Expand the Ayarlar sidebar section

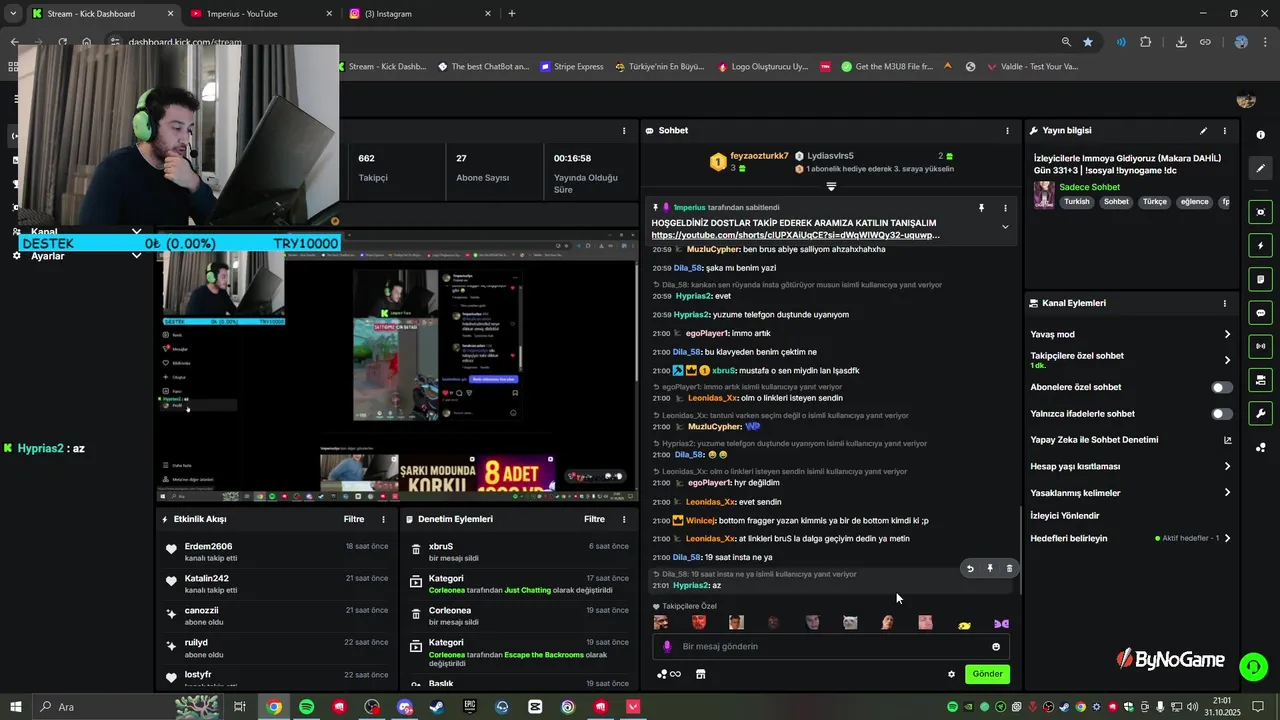[x=137, y=256]
